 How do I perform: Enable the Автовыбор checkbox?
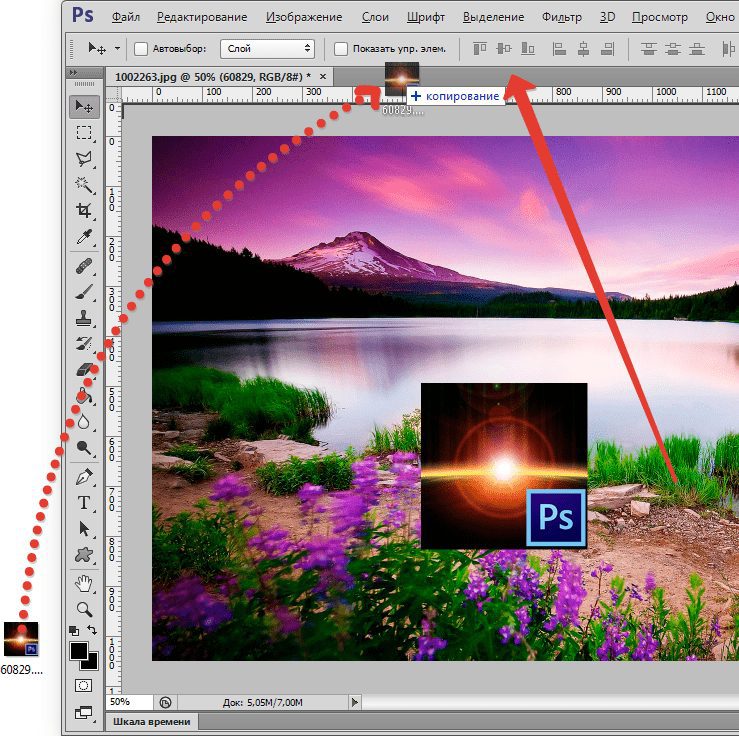141,49
